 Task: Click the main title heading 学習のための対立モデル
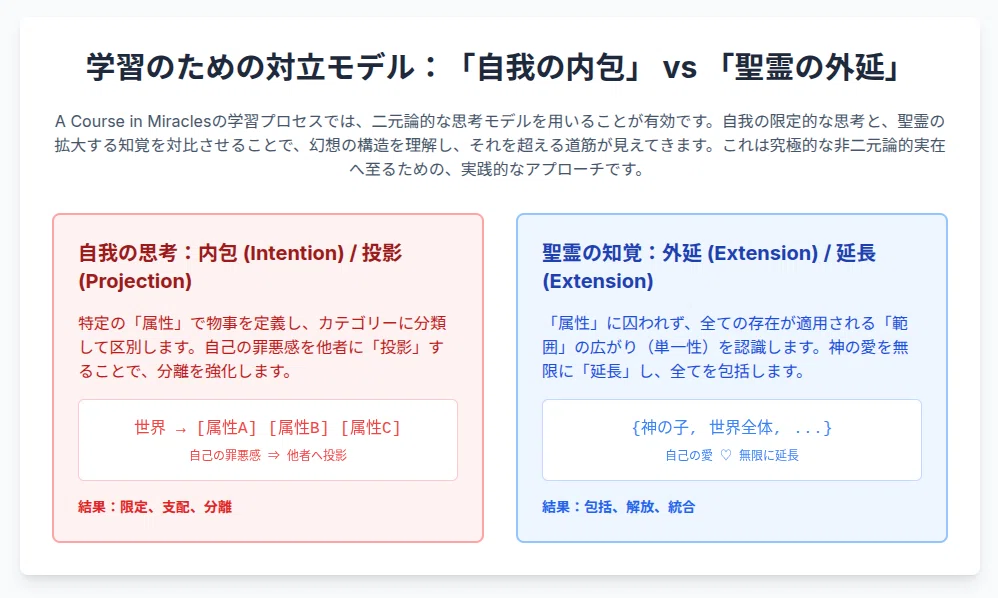(x=493, y=67)
